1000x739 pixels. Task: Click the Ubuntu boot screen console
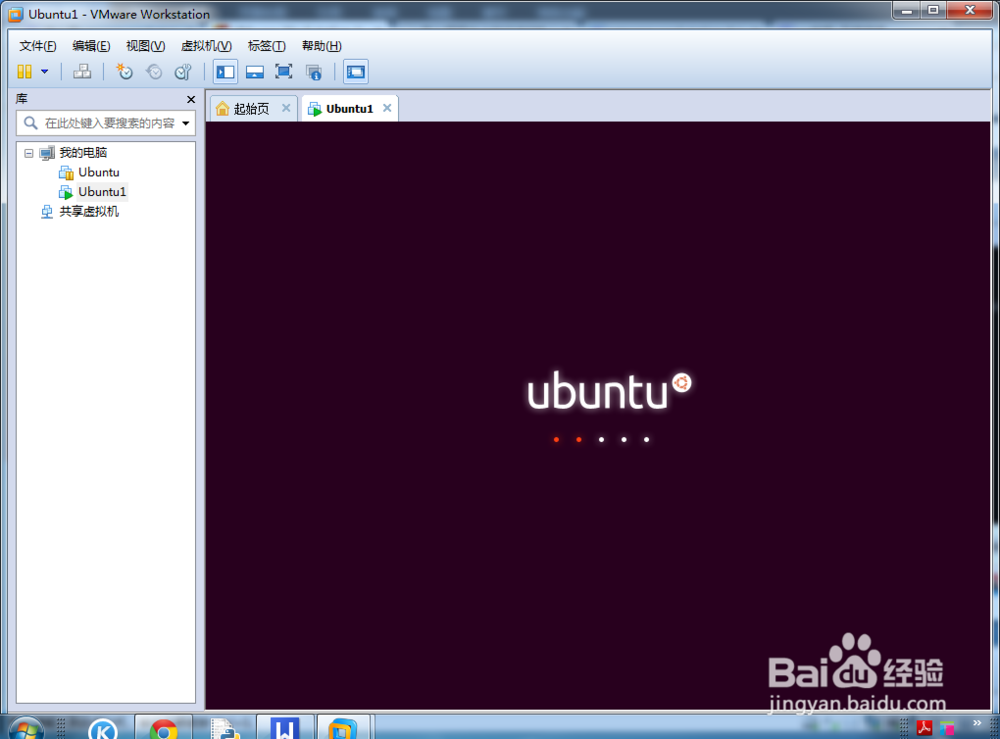(598, 415)
